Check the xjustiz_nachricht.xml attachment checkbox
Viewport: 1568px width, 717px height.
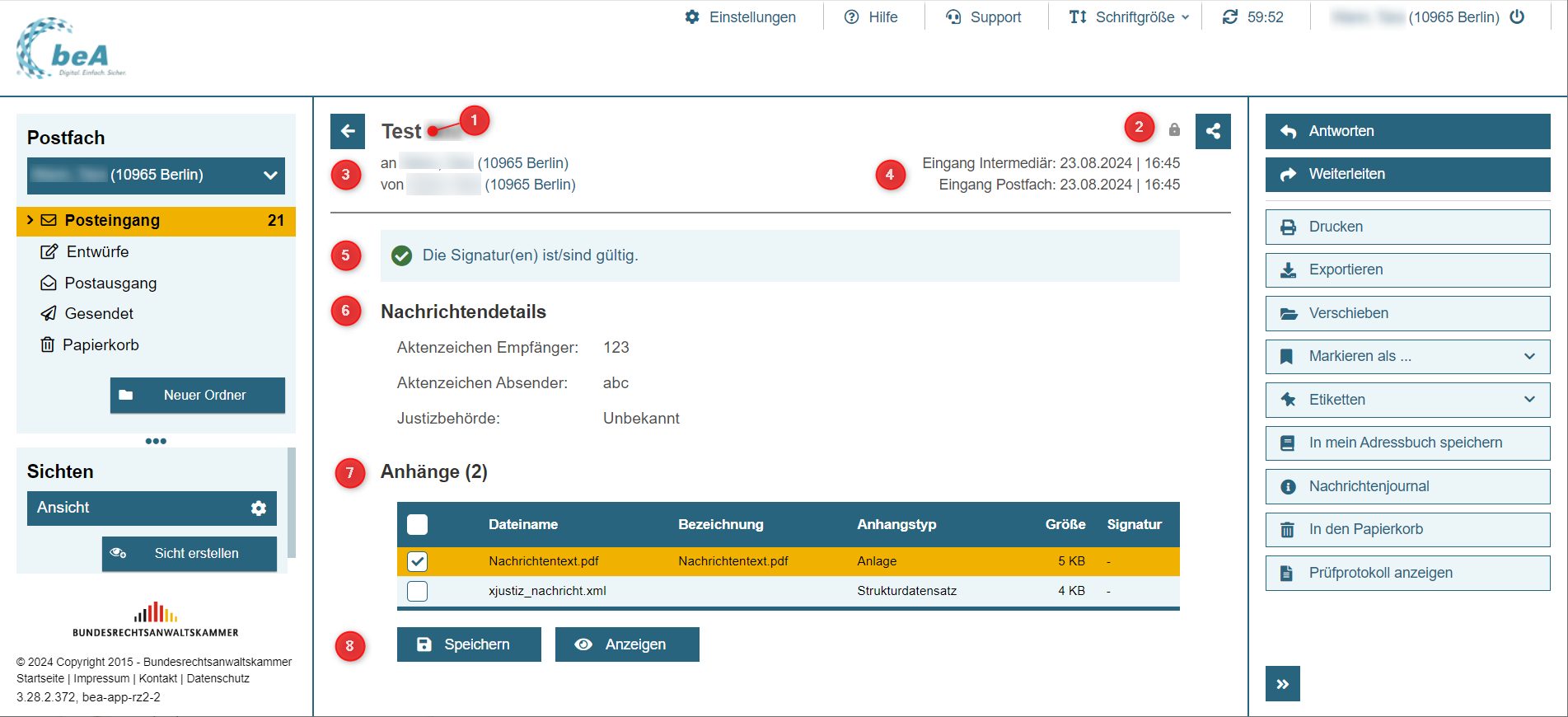418,591
